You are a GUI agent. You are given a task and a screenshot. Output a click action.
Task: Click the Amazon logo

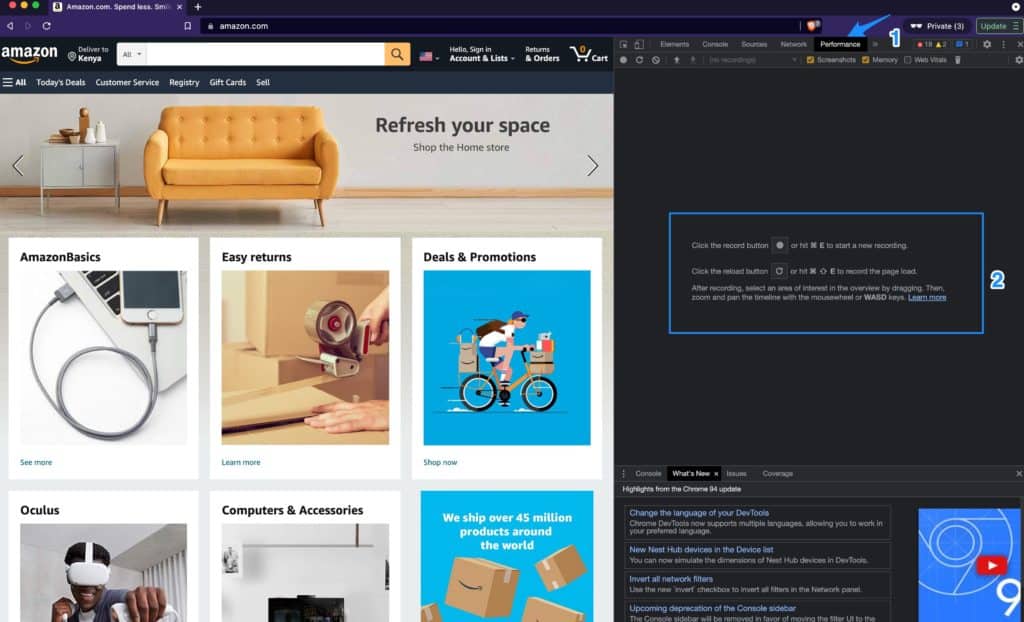[29, 54]
